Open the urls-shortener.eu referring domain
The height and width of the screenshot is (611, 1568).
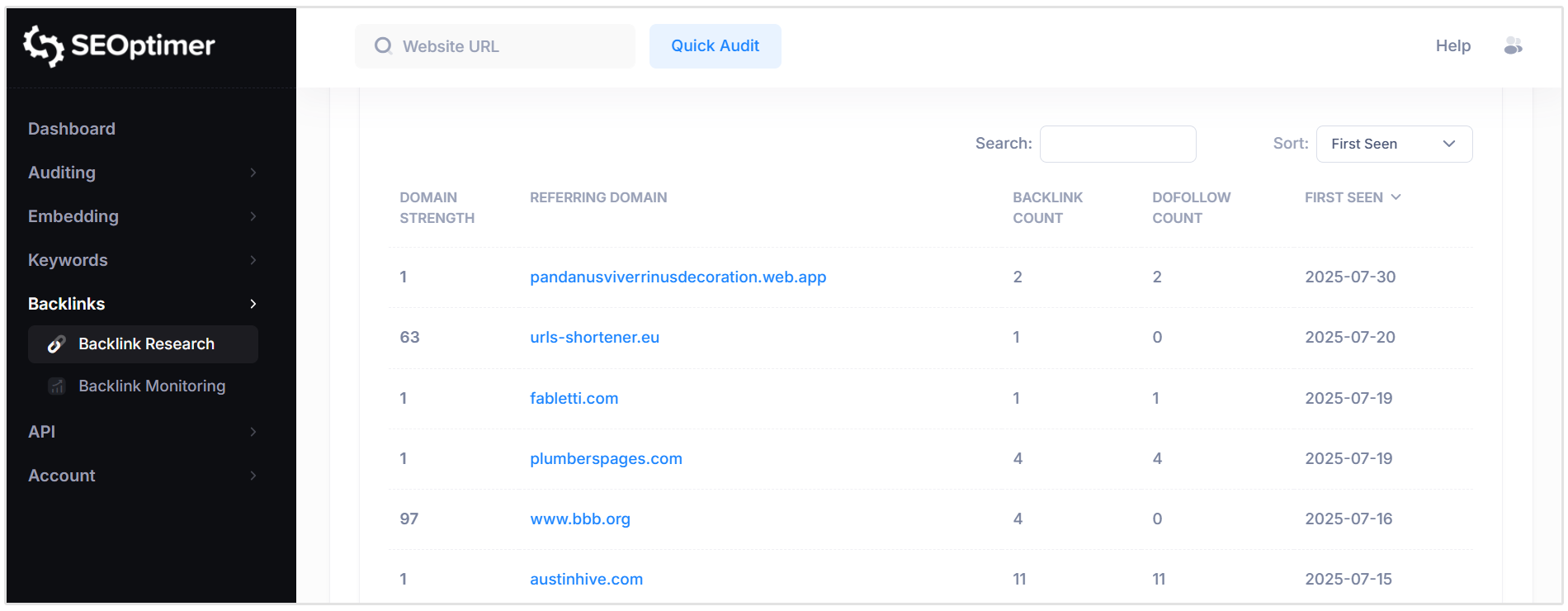pos(594,337)
